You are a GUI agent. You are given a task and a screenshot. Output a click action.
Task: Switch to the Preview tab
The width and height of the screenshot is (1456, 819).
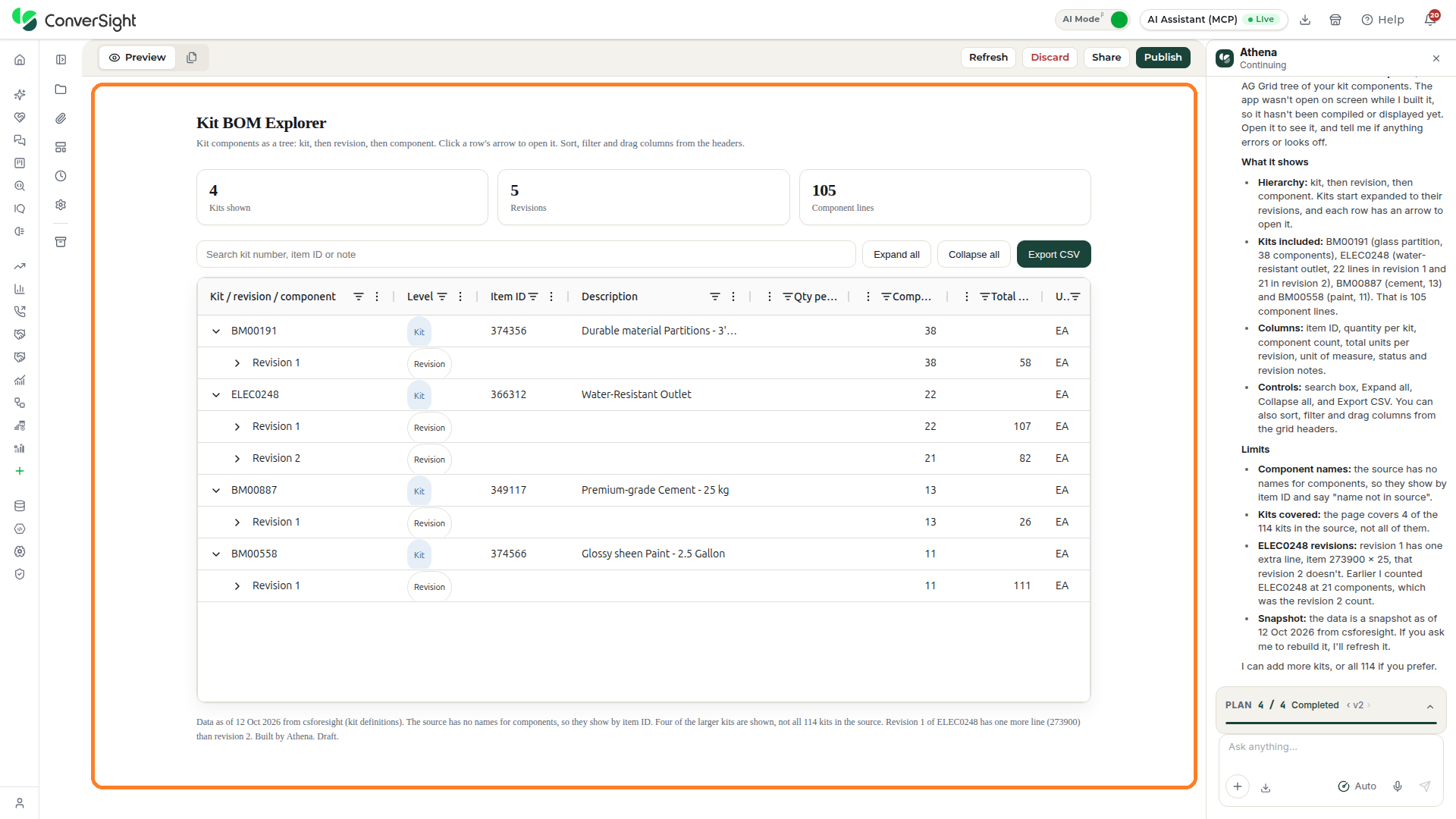[x=137, y=58]
